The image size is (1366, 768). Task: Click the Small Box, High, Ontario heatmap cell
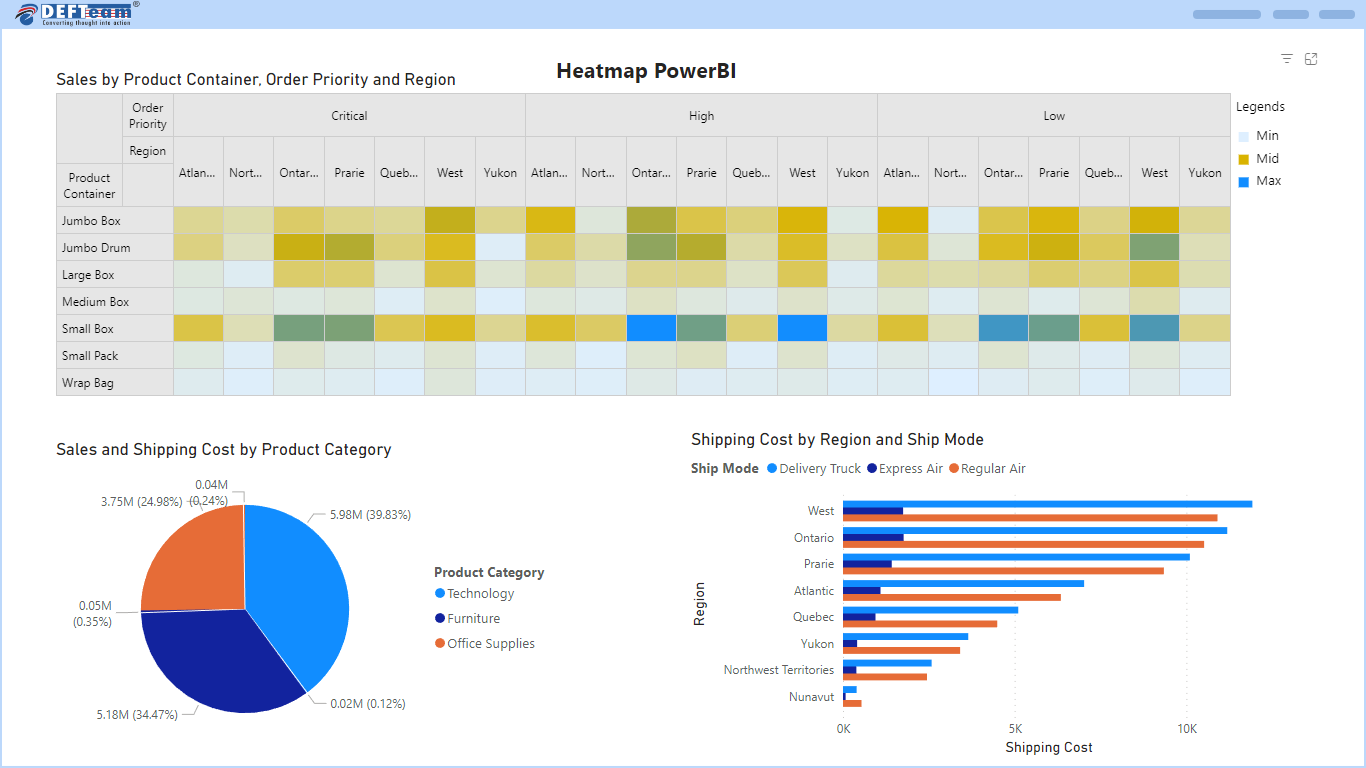[x=651, y=329]
